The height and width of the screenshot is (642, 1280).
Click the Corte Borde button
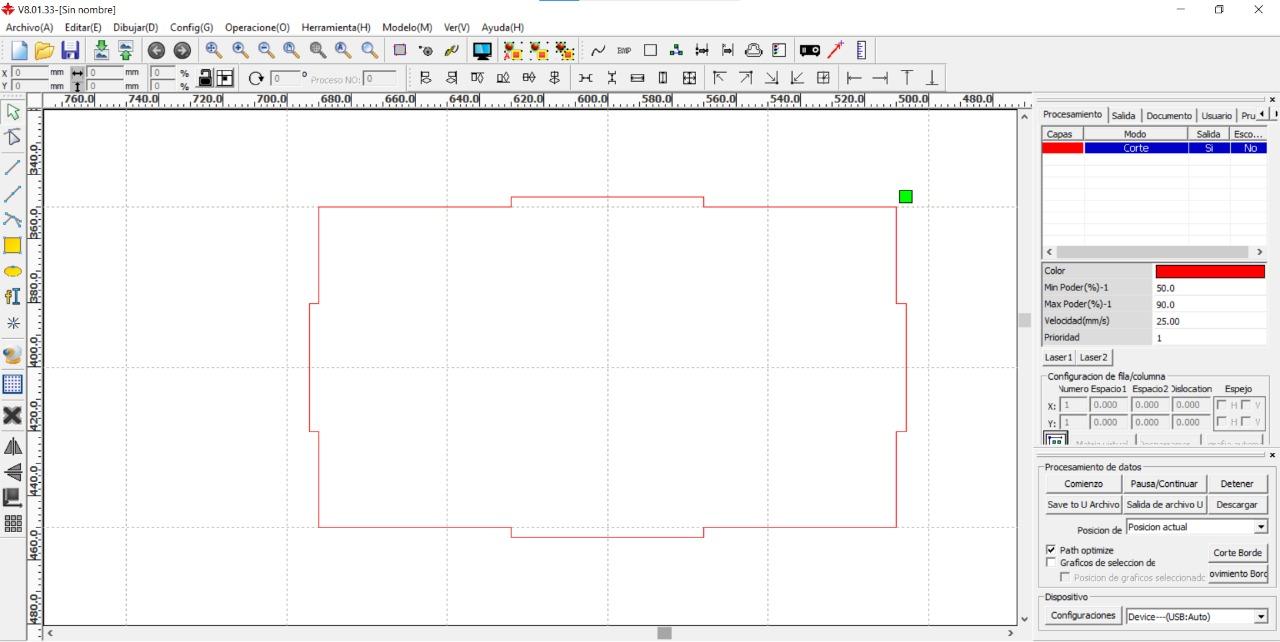point(1237,553)
